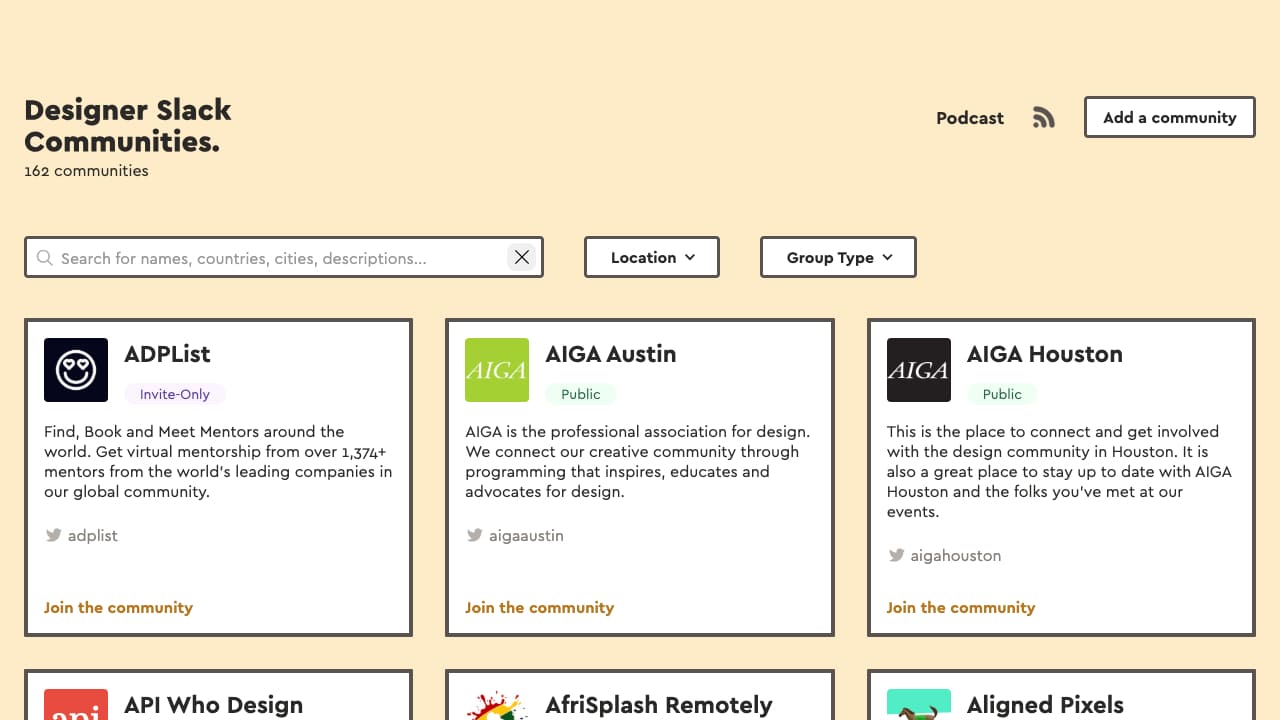Open the AIGA Houston card title
This screenshot has height=720, width=1280.
pyautogui.click(x=1044, y=354)
